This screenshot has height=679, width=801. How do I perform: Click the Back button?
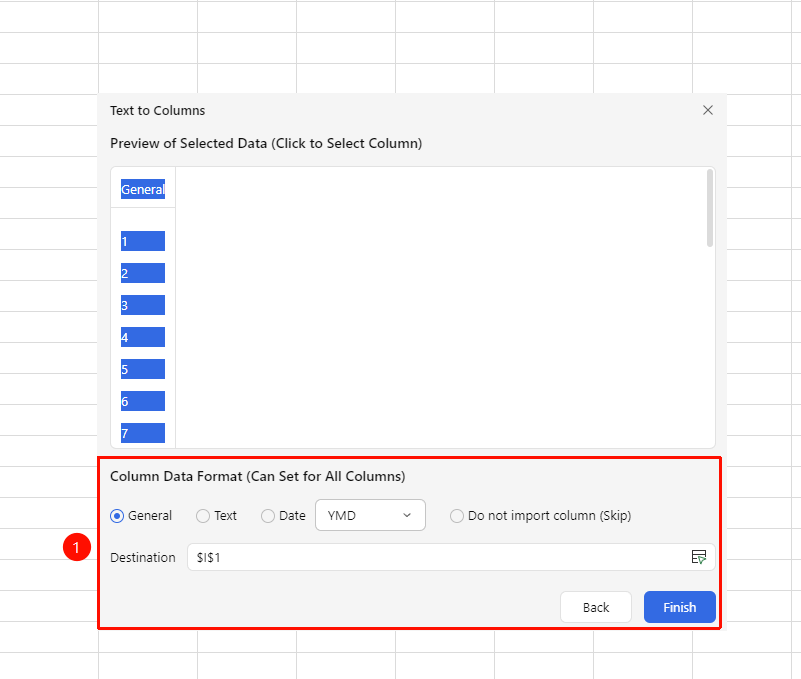596,607
